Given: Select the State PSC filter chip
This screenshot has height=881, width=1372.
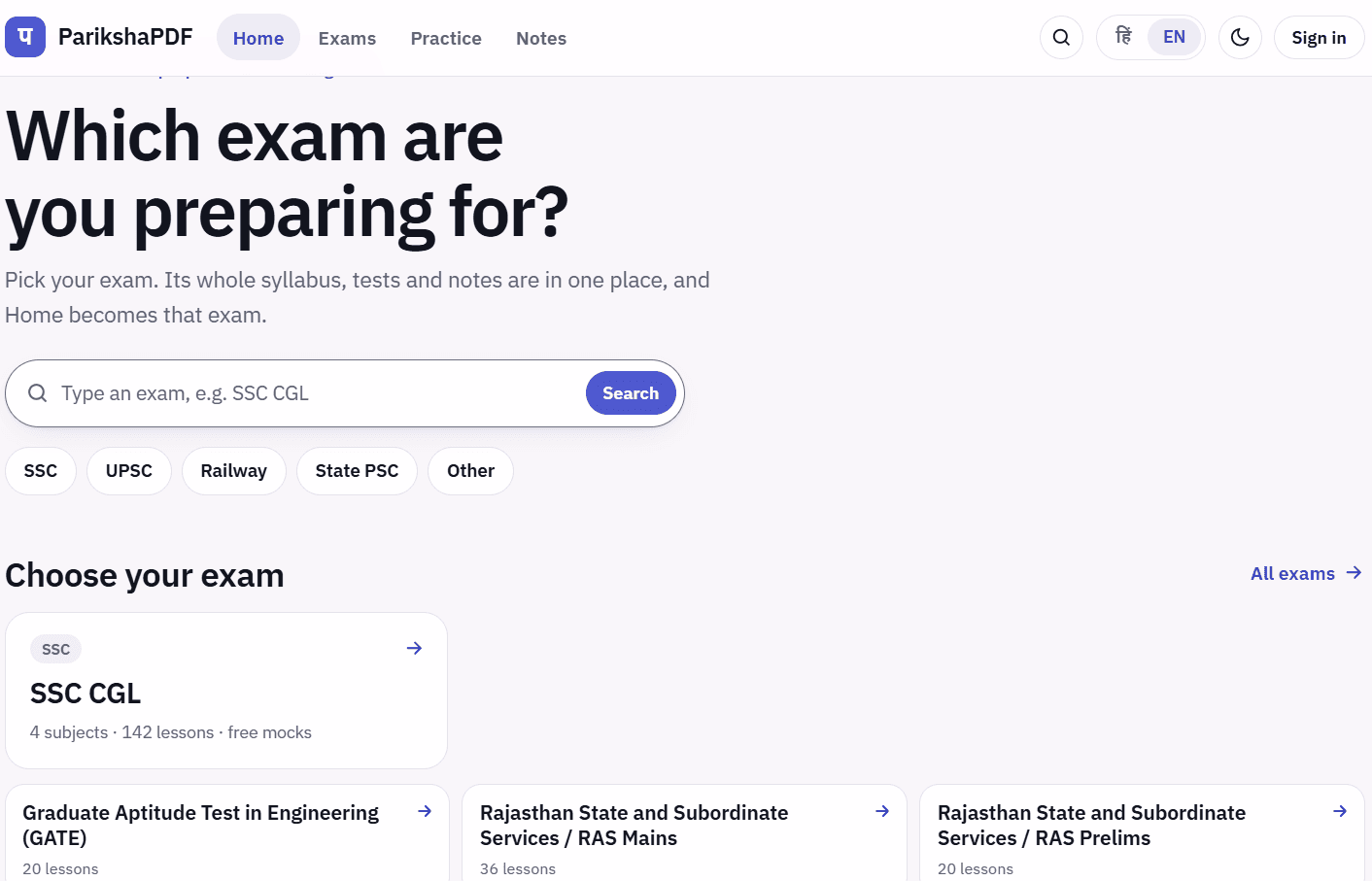Looking at the screenshot, I should click(357, 471).
